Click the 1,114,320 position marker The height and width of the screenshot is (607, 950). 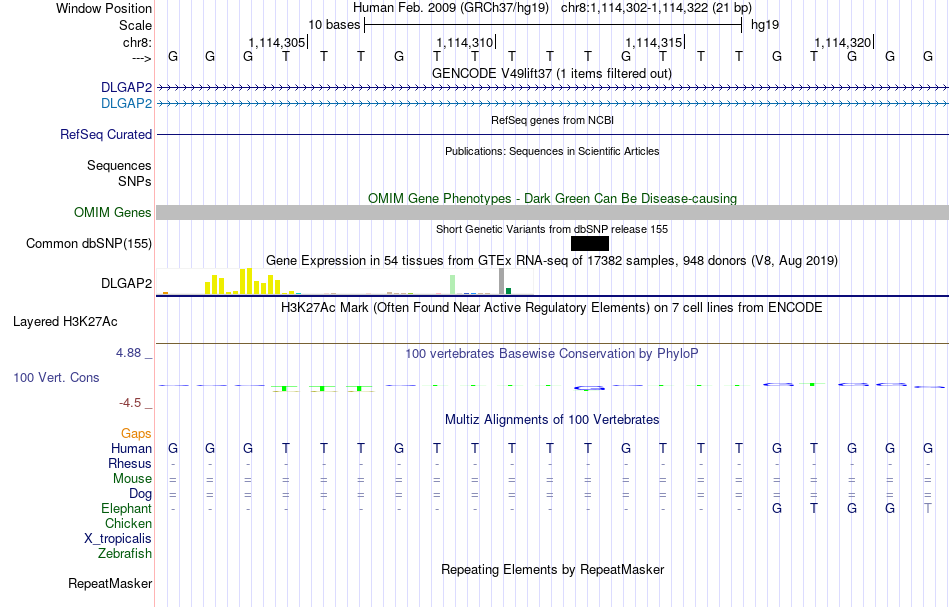coord(844,42)
